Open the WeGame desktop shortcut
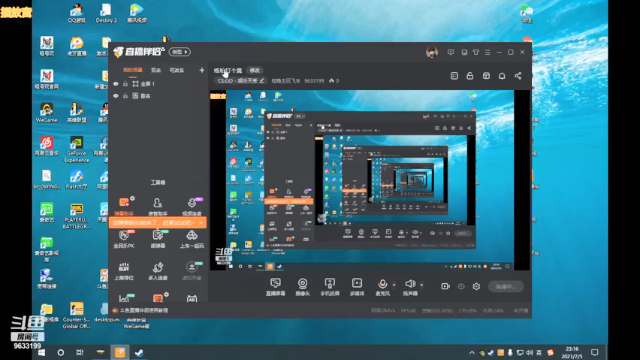 click(x=47, y=113)
